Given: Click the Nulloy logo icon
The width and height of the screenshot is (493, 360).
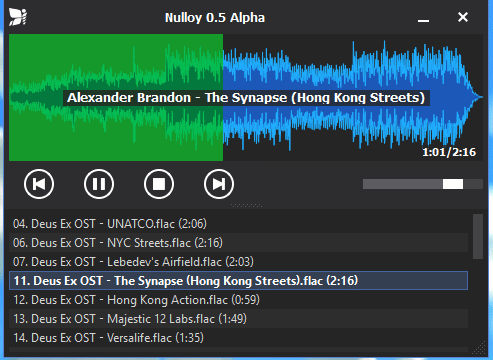Looking at the screenshot, I should [18, 17].
